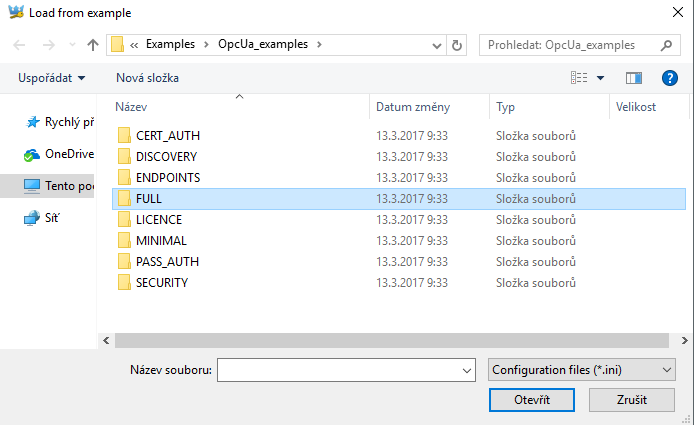The image size is (694, 425).
Task: Click the Síť network item
Action: coord(53,218)
